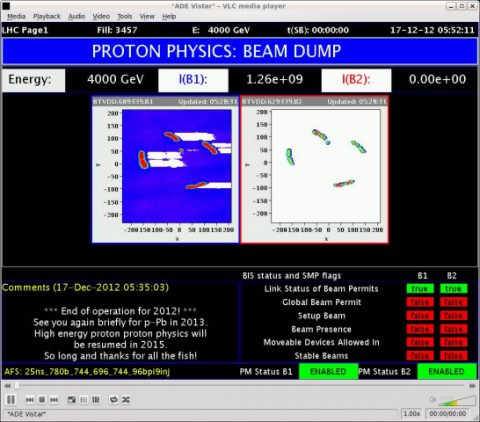Viewport: 480px width, 422px height.
Task: Open the Playback menu
Action: click(x=47, y=16)
